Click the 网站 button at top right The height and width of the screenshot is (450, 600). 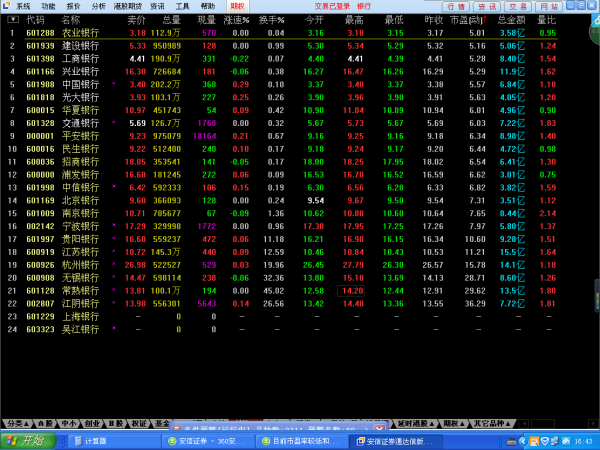pyautogui.click(x=549, y=7)
